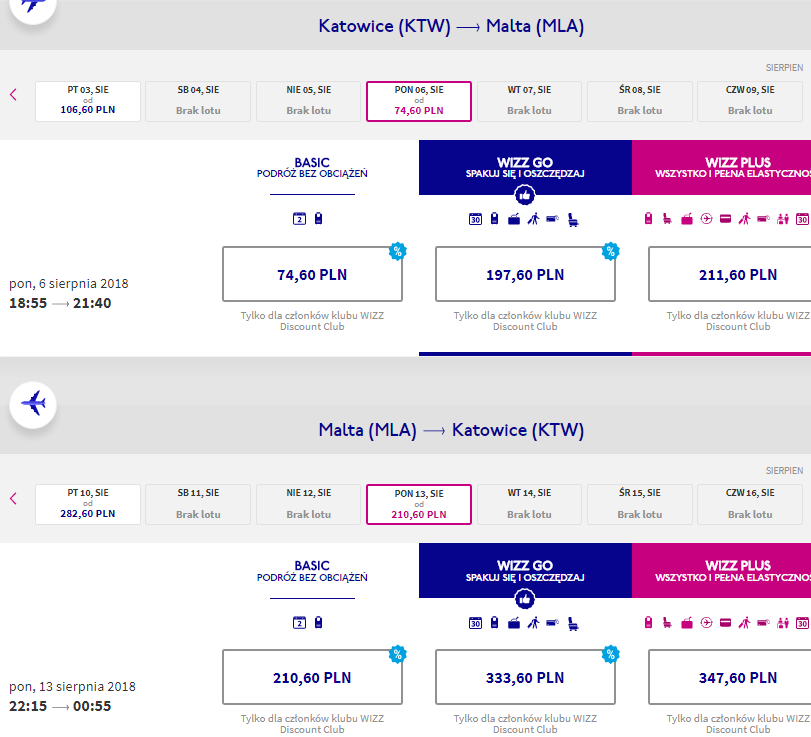The width and height of the screenshot is (811, 737).
Task: Click the Basic calendar '2' icon for Katowice–Malta flight
Action: click(299, 219)
